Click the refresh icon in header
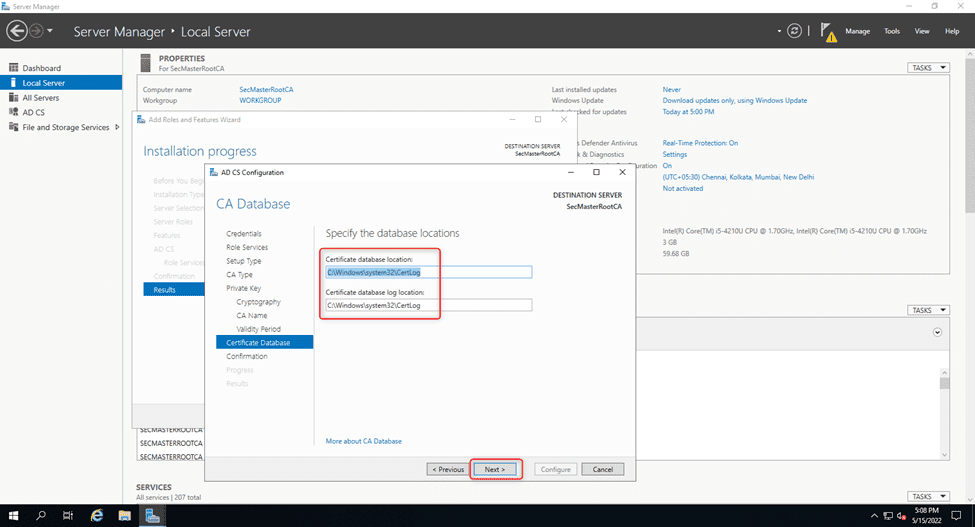This screenshot has height=527, width=975. pos(794,30)
